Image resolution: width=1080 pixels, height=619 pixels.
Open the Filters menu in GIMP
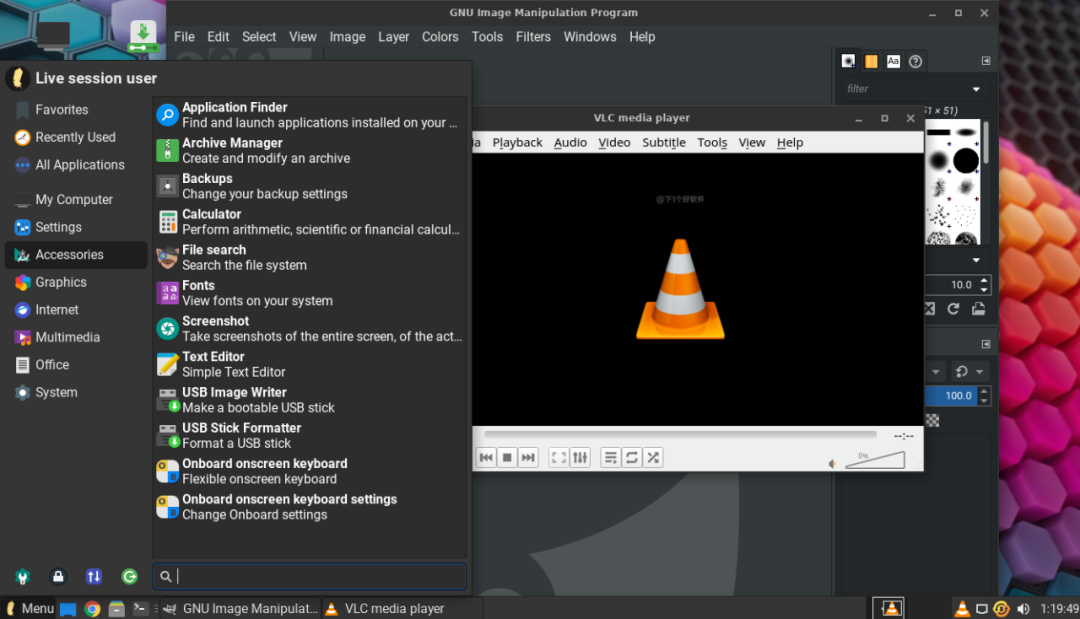[x=533, y=37]
